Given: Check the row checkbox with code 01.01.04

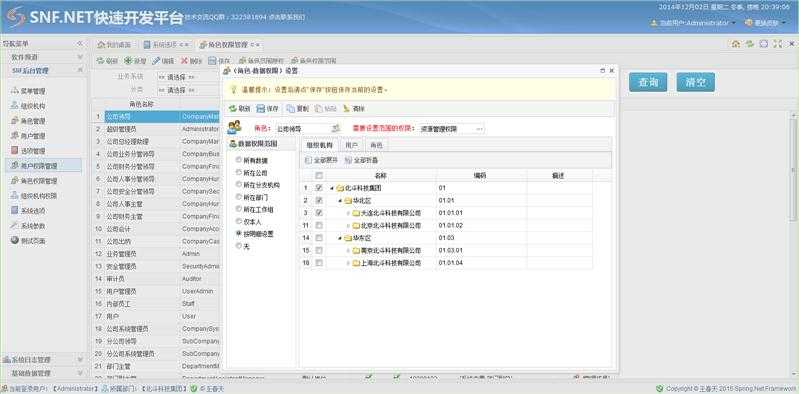Looking at the screenshot, I should 319,262.
